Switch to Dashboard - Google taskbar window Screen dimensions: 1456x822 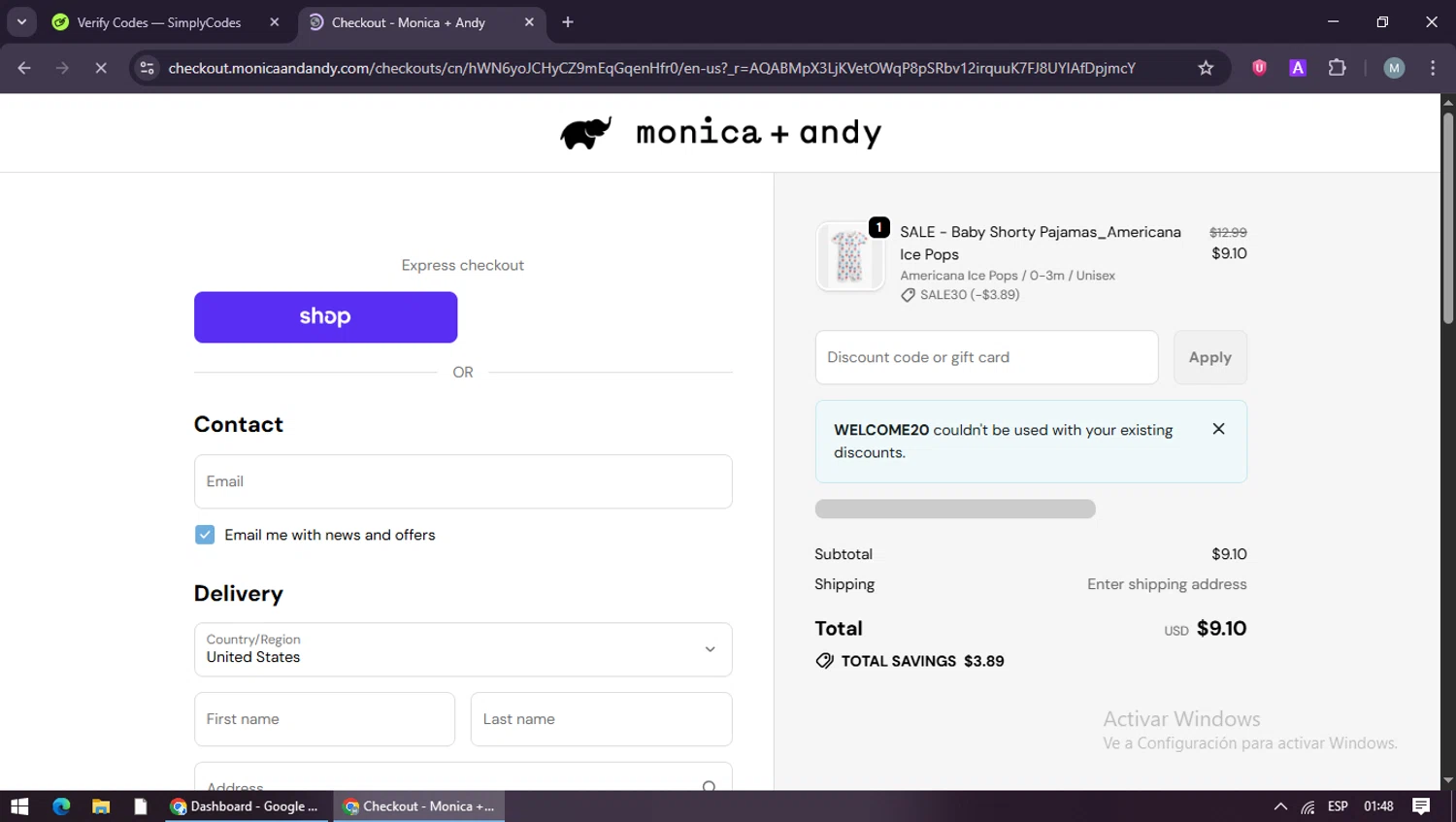[x=248, y=806]
